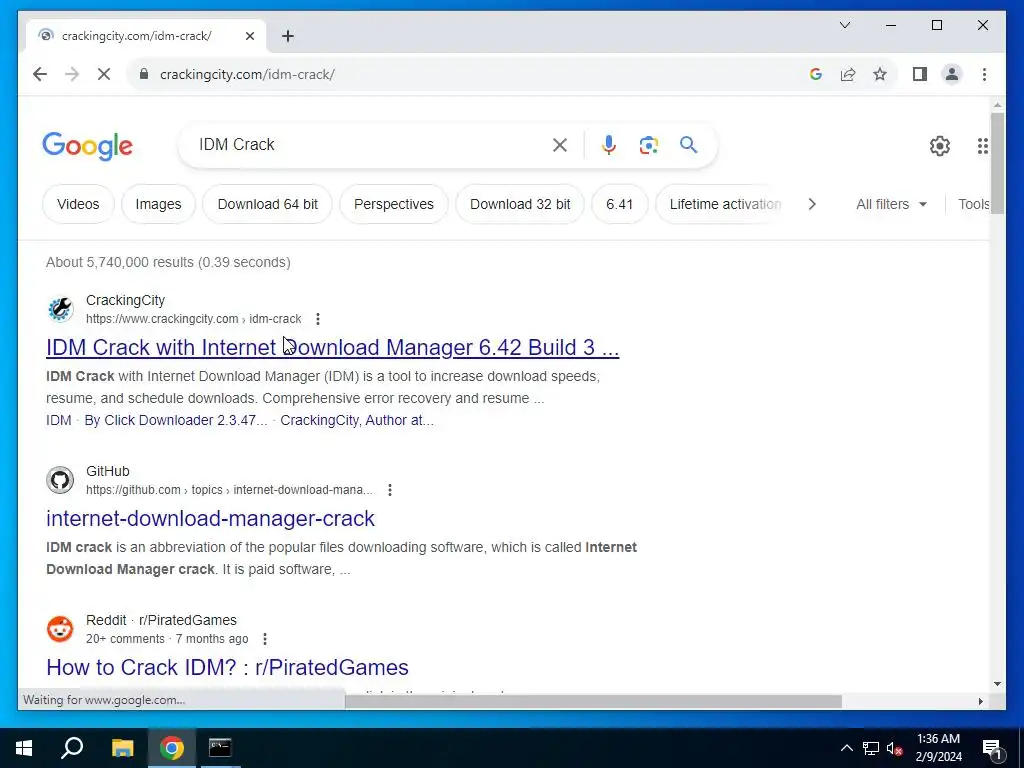Click the GitHub result favicon
The height and width of the screenshot is (768, 1024).
(60, 480)
